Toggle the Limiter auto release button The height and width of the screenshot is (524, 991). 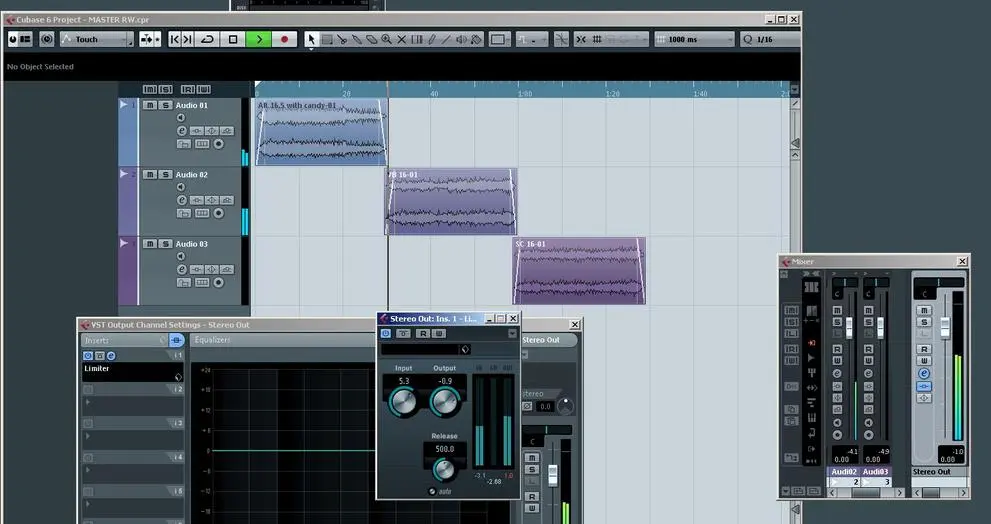[x=432, y=492]
